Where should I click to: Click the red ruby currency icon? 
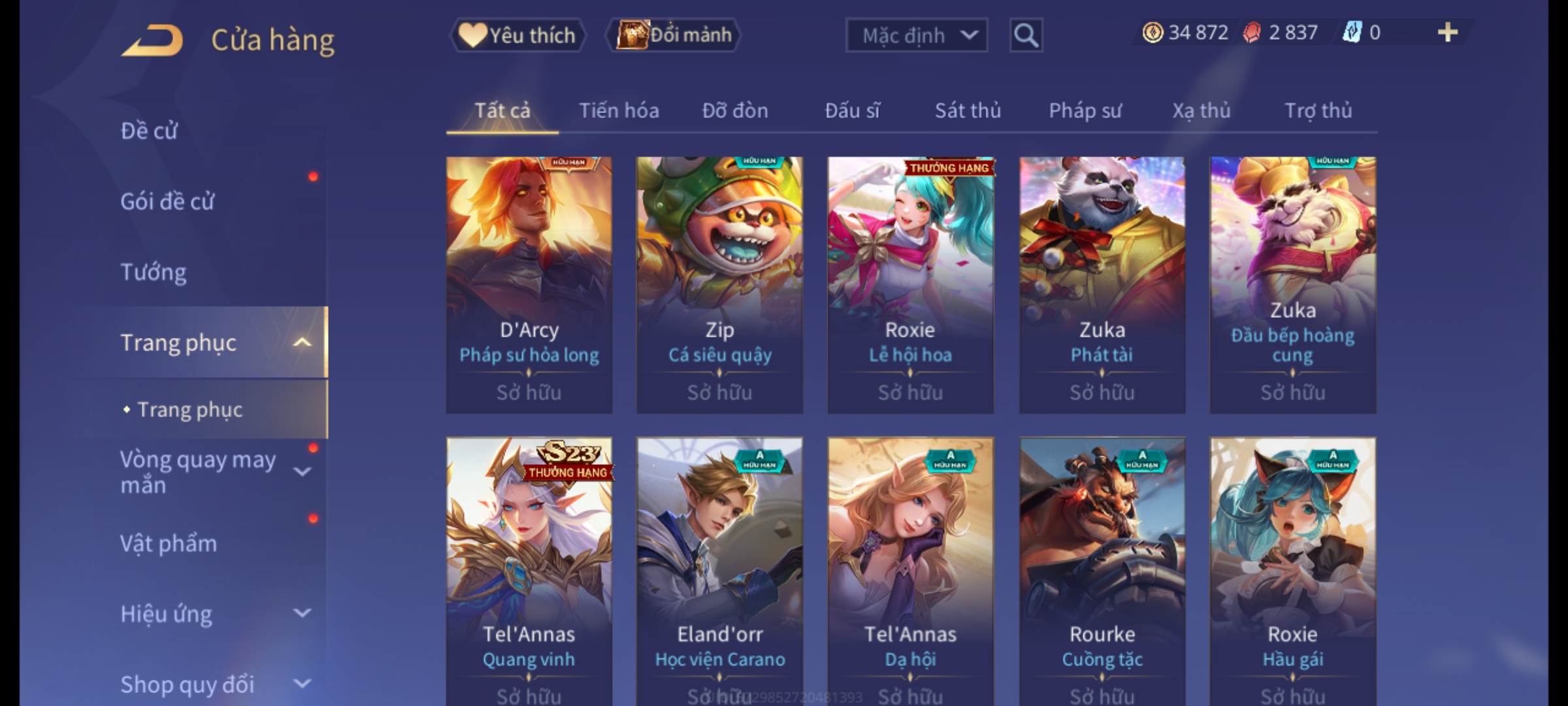point(1251,32)
